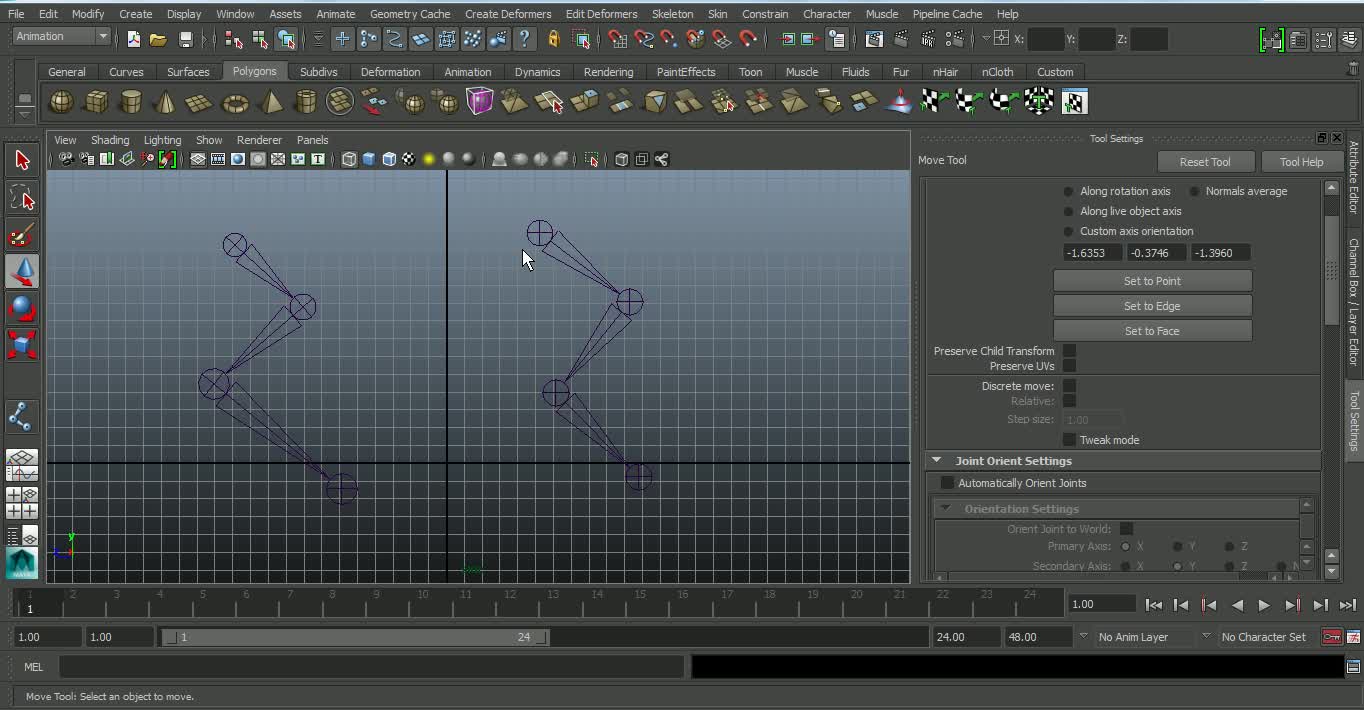Enable Preserve UVs checkbox
1364x710 pixels.
tap(1069, 366)
